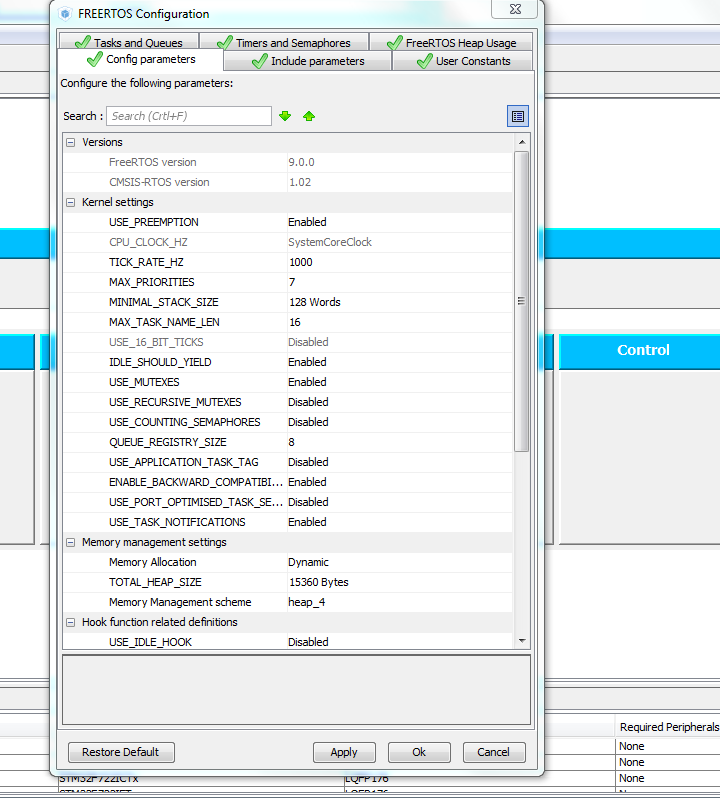Click the Control header in background window
Image resolution: width=720 pixels, height=798 pixels.
click(643, 350)
